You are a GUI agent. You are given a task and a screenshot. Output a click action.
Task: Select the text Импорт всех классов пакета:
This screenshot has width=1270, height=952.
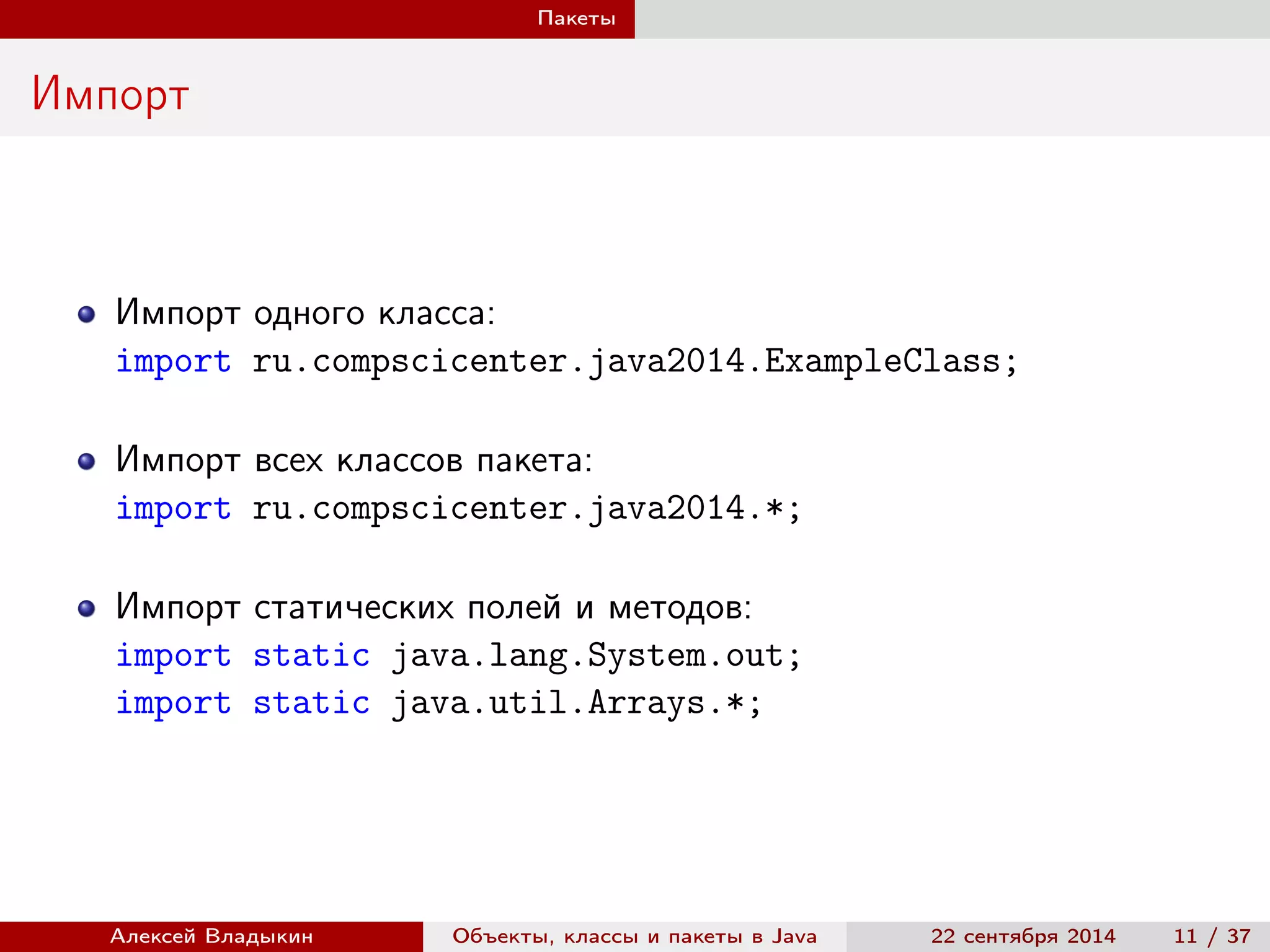(x=354, y=460)
